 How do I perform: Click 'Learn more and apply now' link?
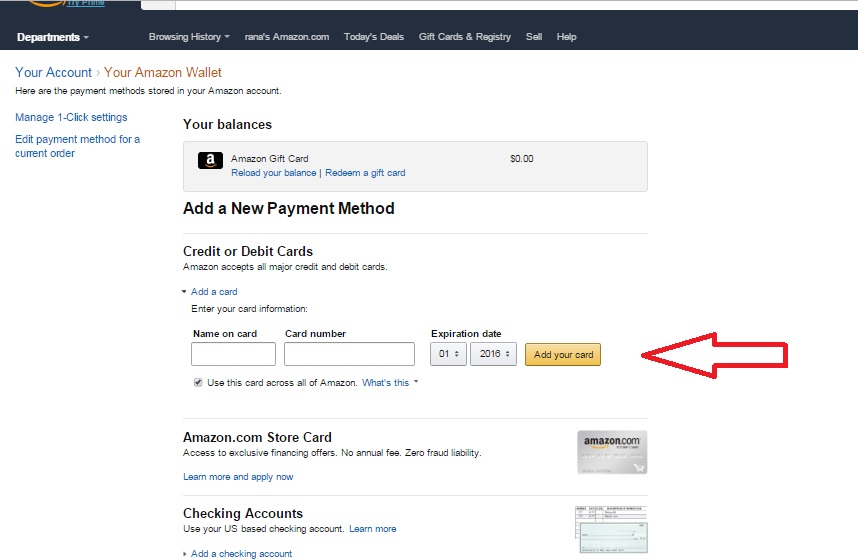pos(238,477)
